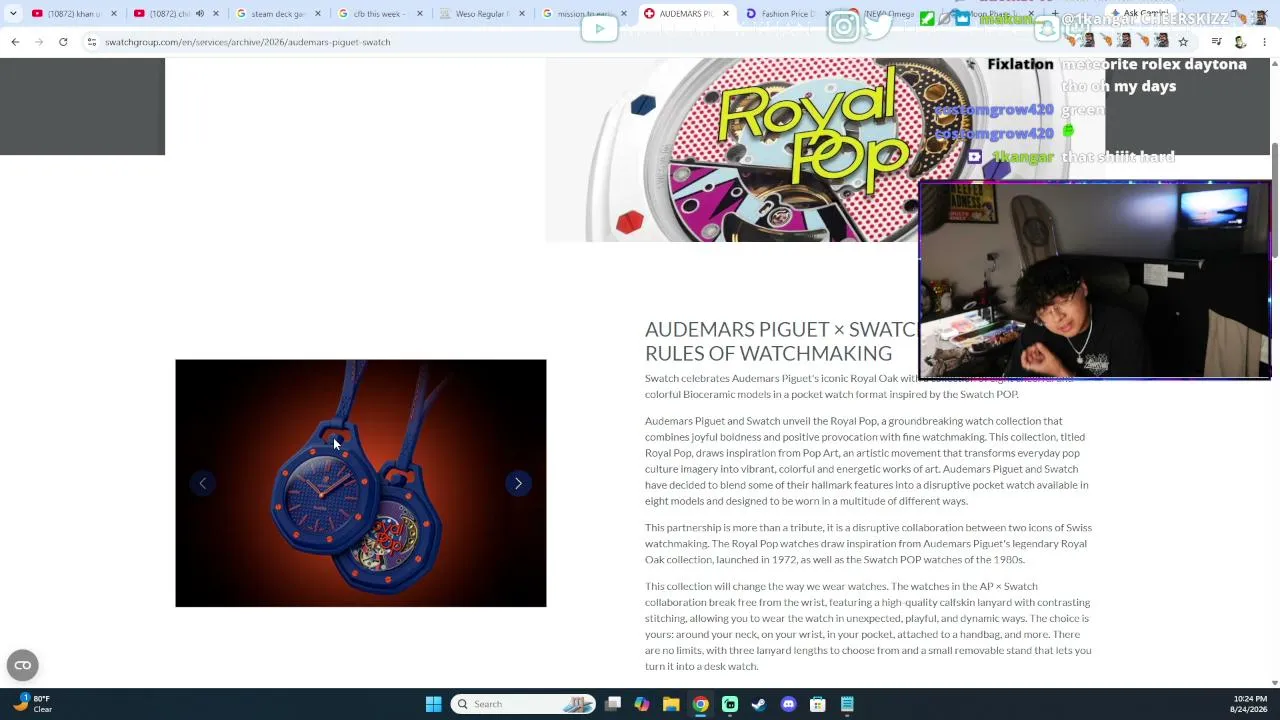This screenshot has height=720, width=1280.
Task: Open File Explorer from taskbar
Action: (x=671, y=704)
